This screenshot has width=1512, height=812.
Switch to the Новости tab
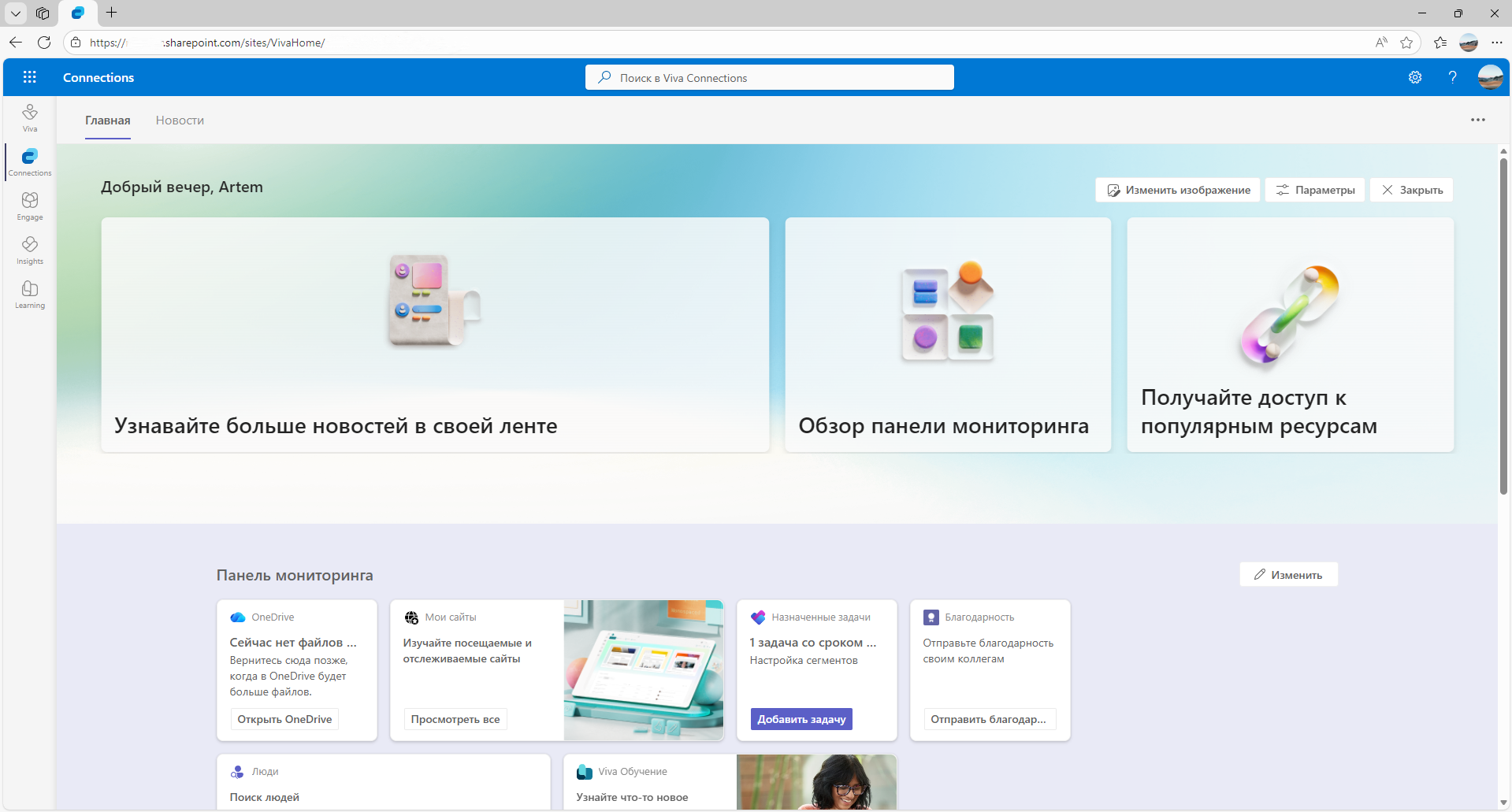180,120
